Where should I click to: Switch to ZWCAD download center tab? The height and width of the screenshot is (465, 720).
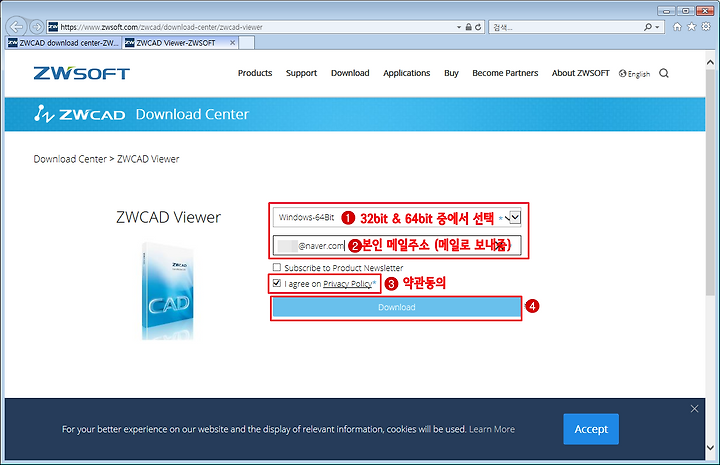pyautogui.click(x=63, y=43)
